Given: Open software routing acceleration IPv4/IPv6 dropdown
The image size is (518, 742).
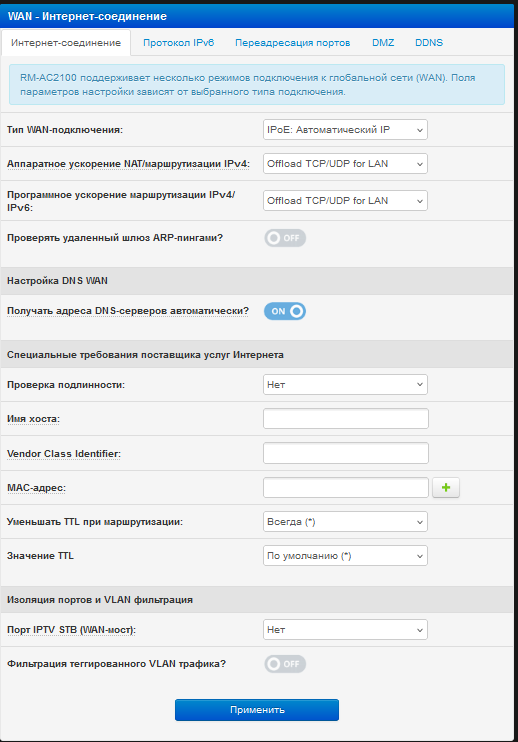Looking at the screenshot, I should tap(345, 201).
